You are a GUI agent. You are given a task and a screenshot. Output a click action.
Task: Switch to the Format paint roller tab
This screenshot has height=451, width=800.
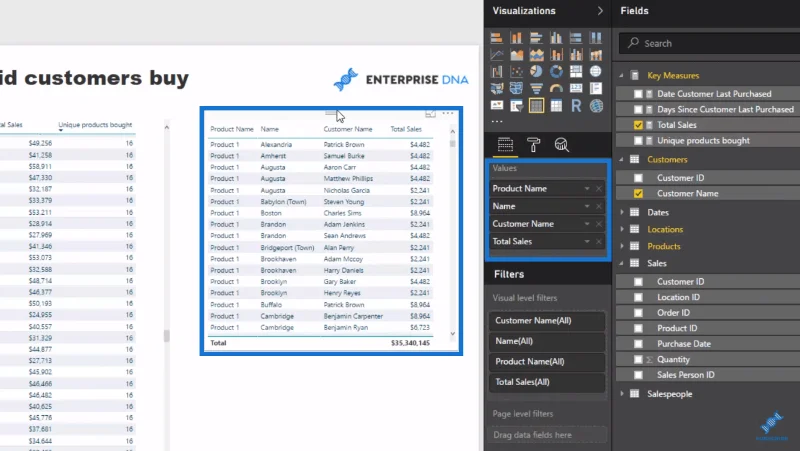click(x=534, y=145)
